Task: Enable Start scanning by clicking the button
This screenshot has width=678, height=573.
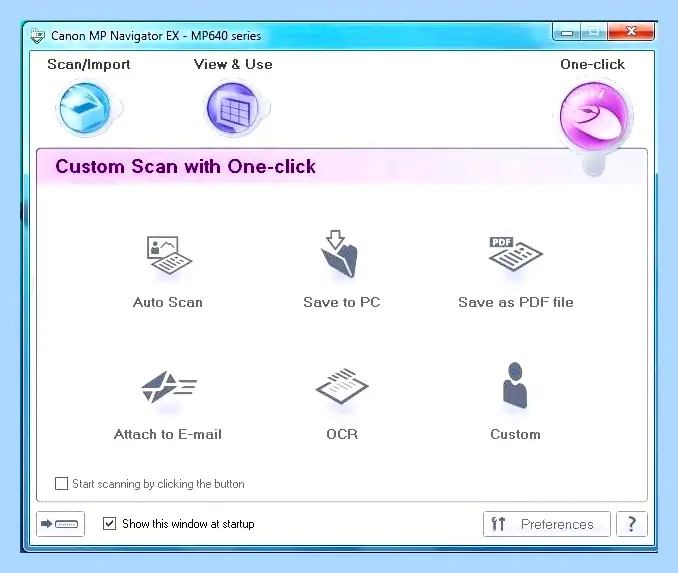Action: pos(61,483)
